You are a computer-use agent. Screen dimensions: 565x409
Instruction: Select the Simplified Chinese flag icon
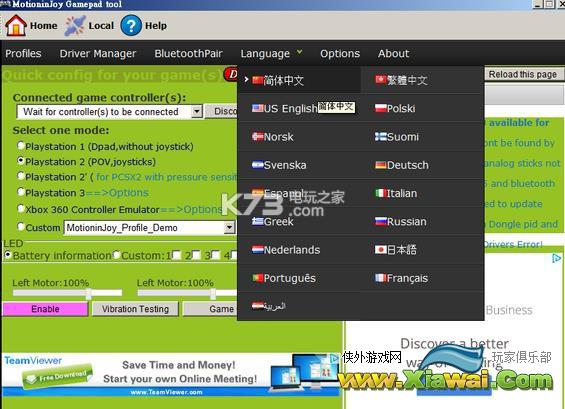257,80
